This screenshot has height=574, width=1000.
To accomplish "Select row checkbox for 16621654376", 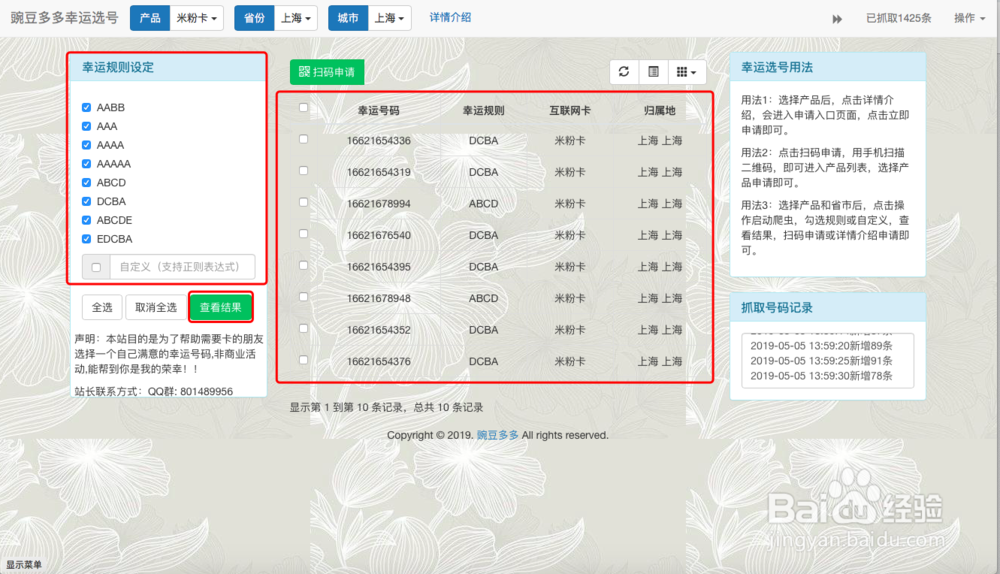I will 304,360.
